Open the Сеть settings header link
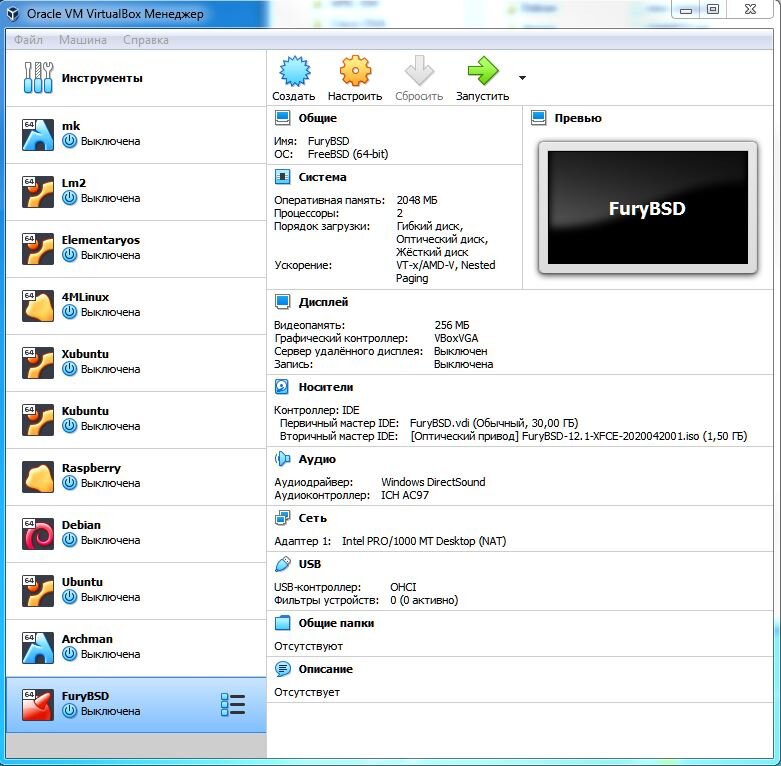Image resolution: width=781 pixels, height=766 pixels. coord(312,518)
